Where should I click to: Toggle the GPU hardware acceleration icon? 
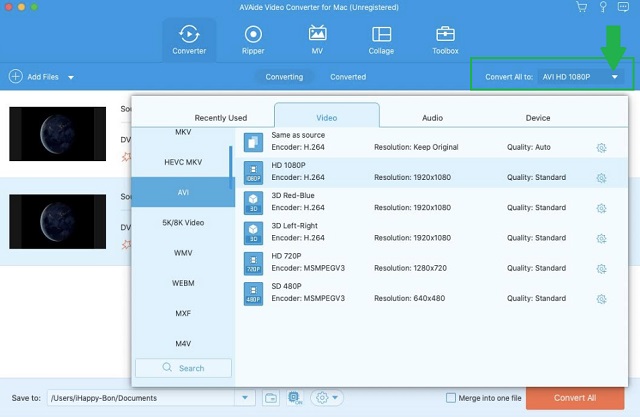point(294,398)
